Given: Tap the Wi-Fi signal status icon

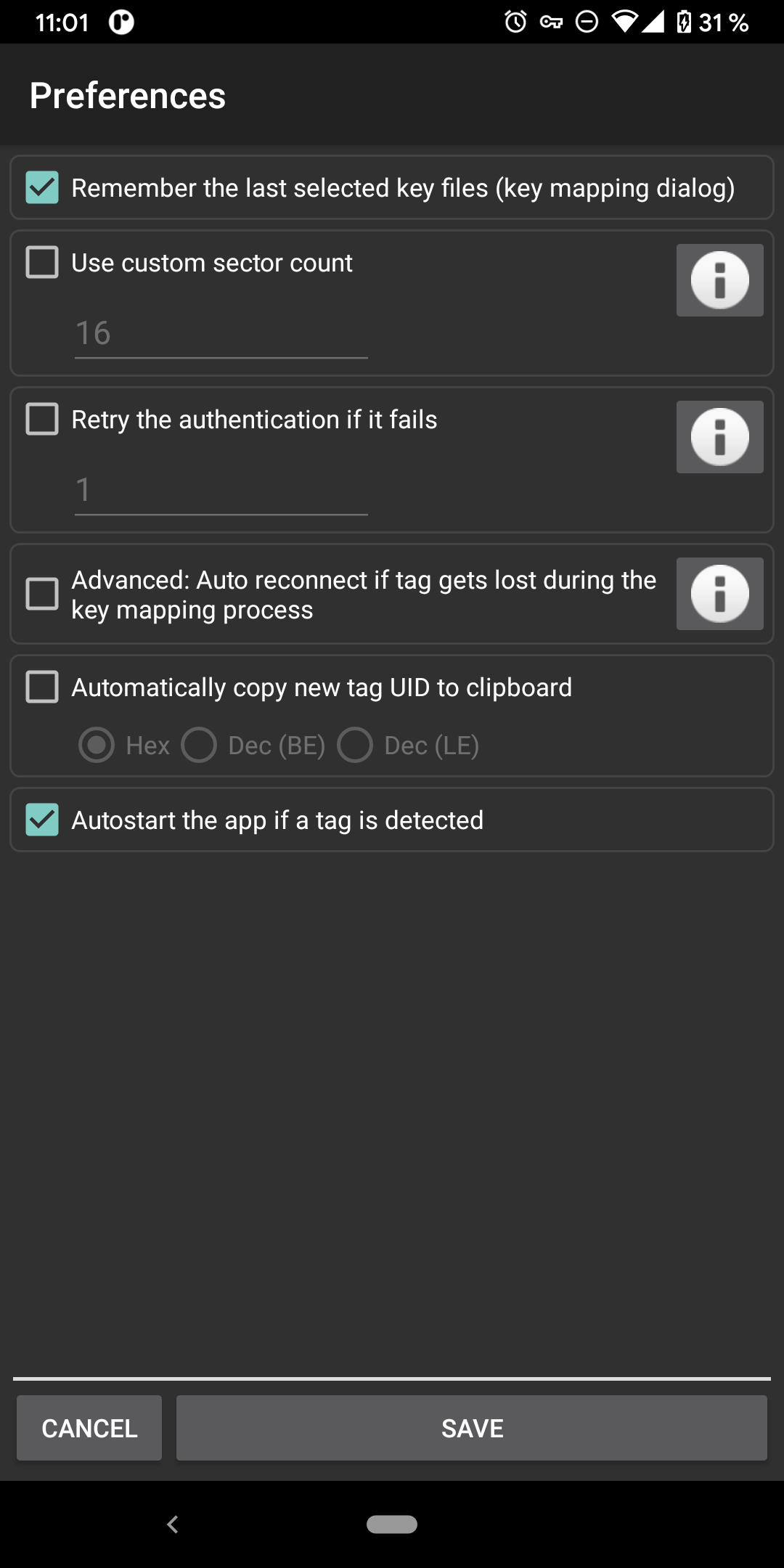Looking at the screenshot, I should point(624,22).
